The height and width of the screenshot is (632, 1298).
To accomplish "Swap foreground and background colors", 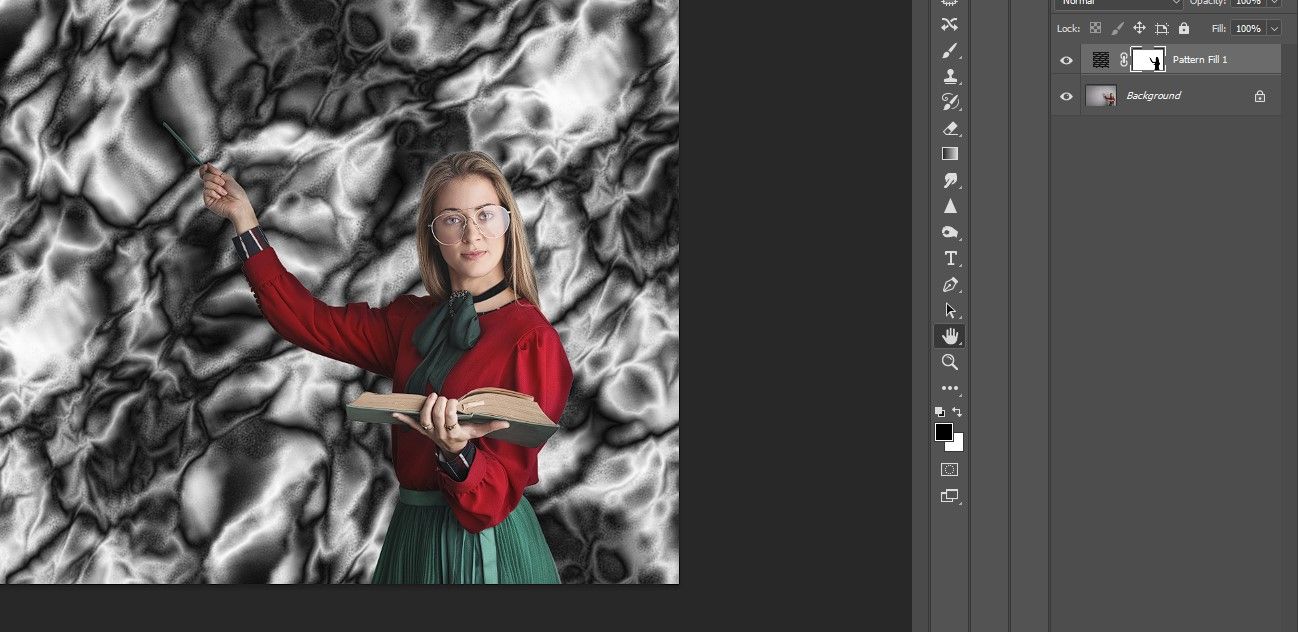I will point(957,411).
